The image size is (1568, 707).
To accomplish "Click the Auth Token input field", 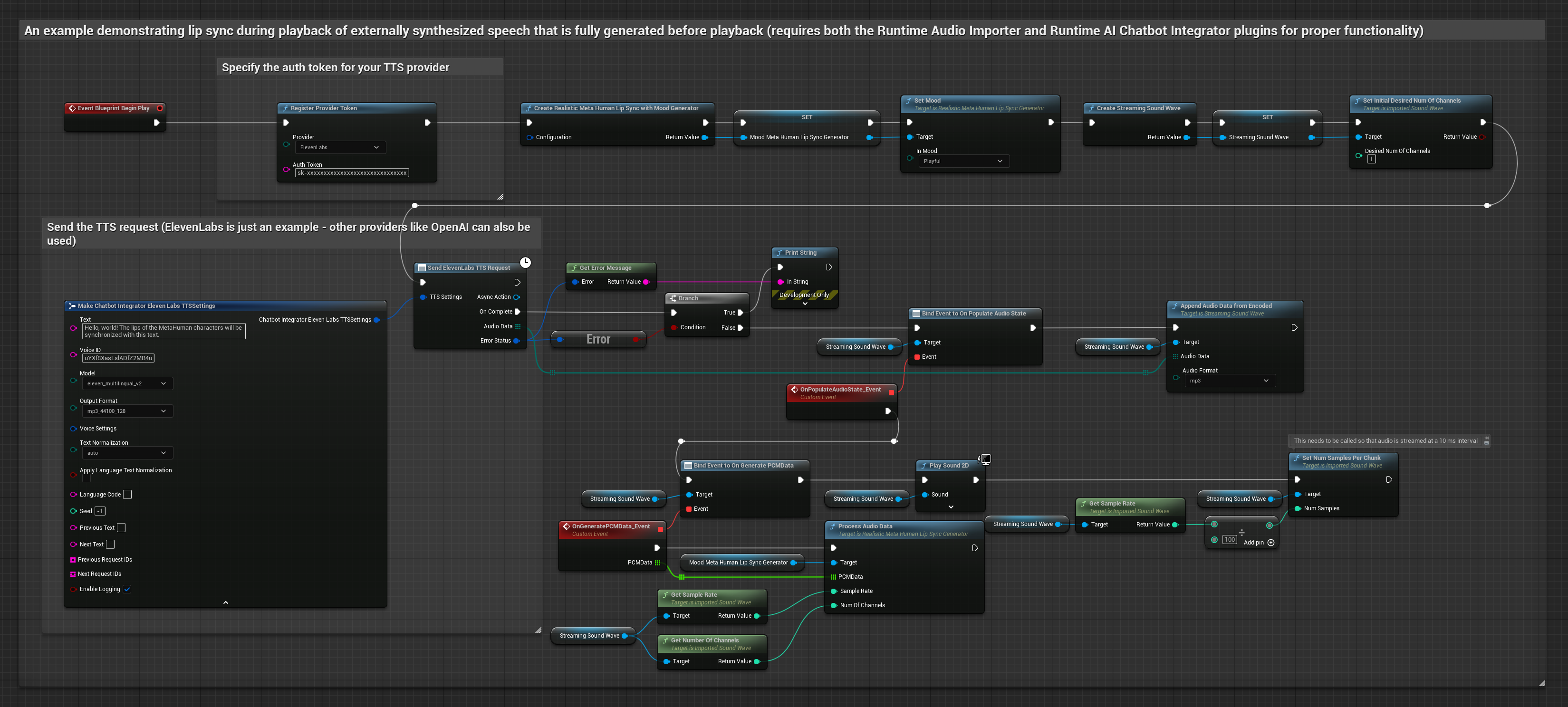I will (352, 173).
